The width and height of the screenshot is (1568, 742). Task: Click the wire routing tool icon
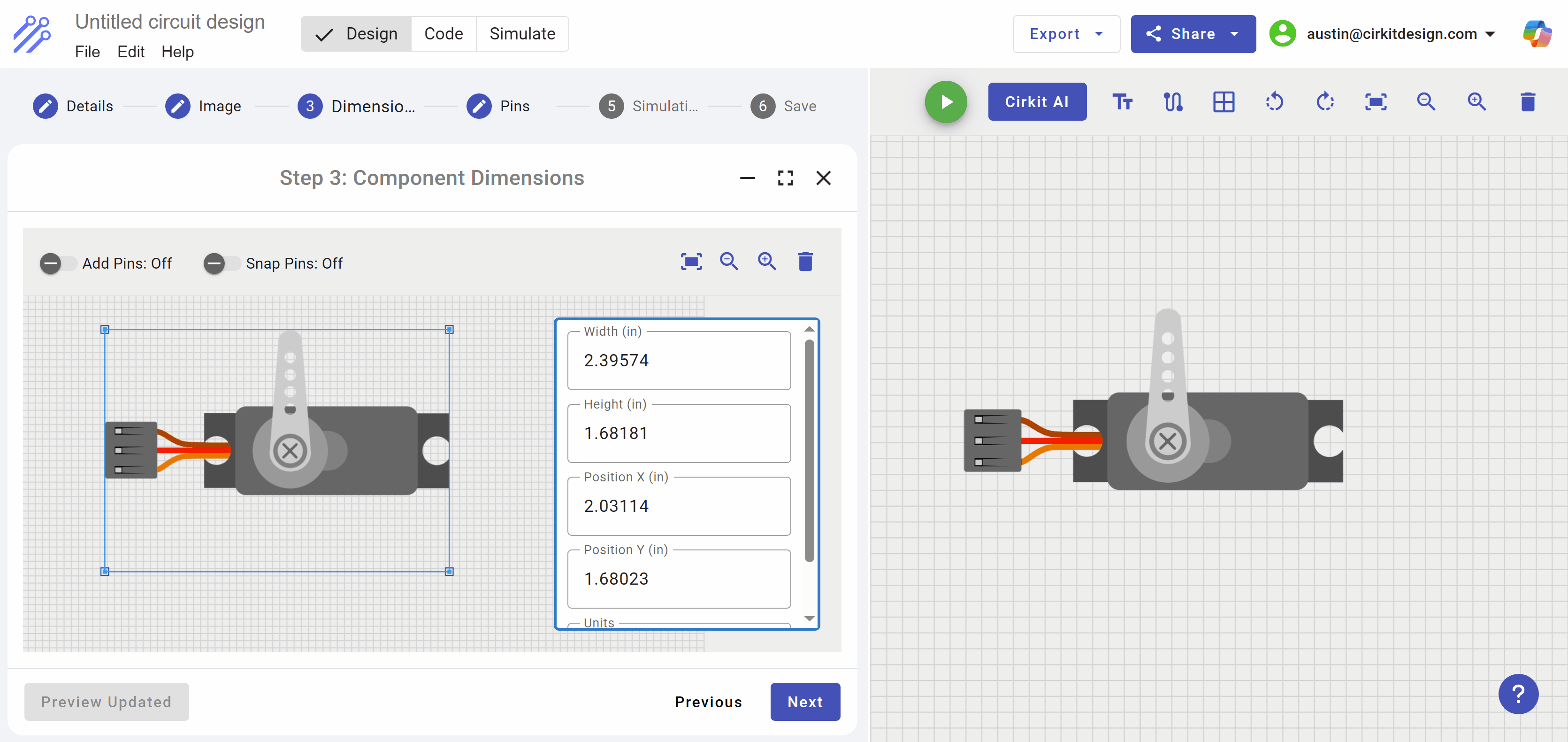pyautogui.click(x=1172, y=102)
